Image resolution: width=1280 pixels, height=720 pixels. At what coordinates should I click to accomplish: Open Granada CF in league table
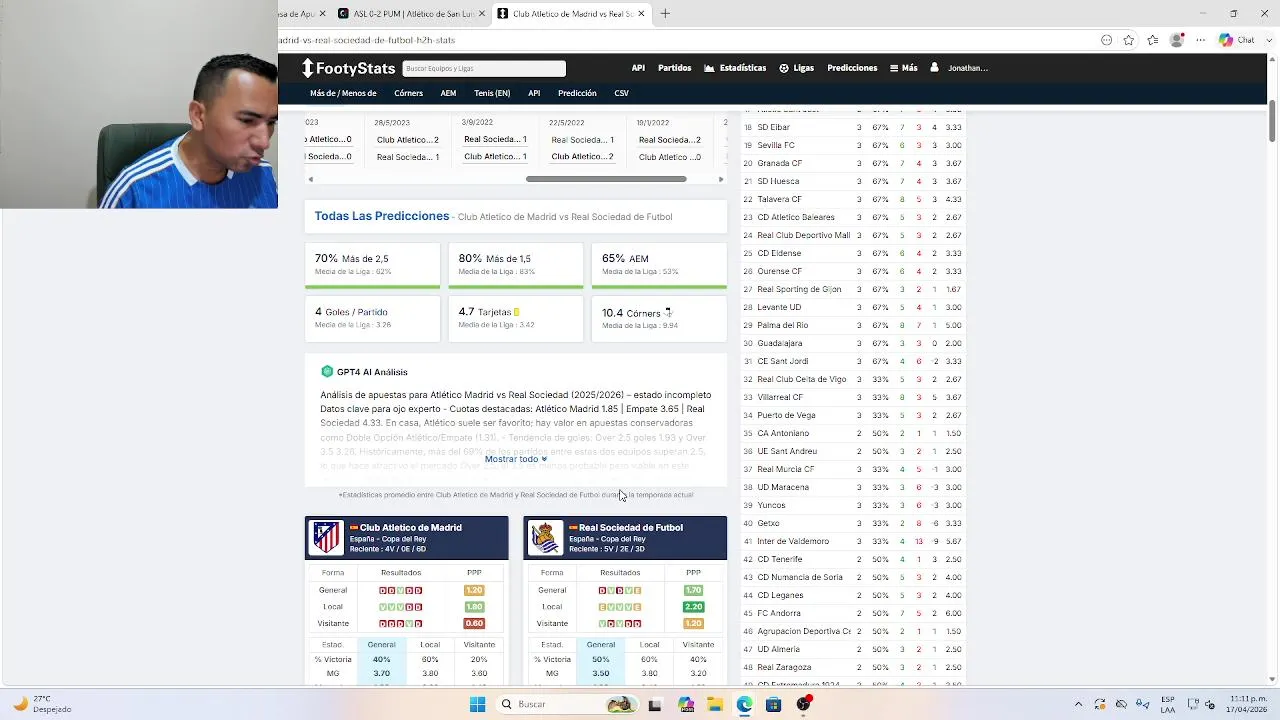point(779,163)
